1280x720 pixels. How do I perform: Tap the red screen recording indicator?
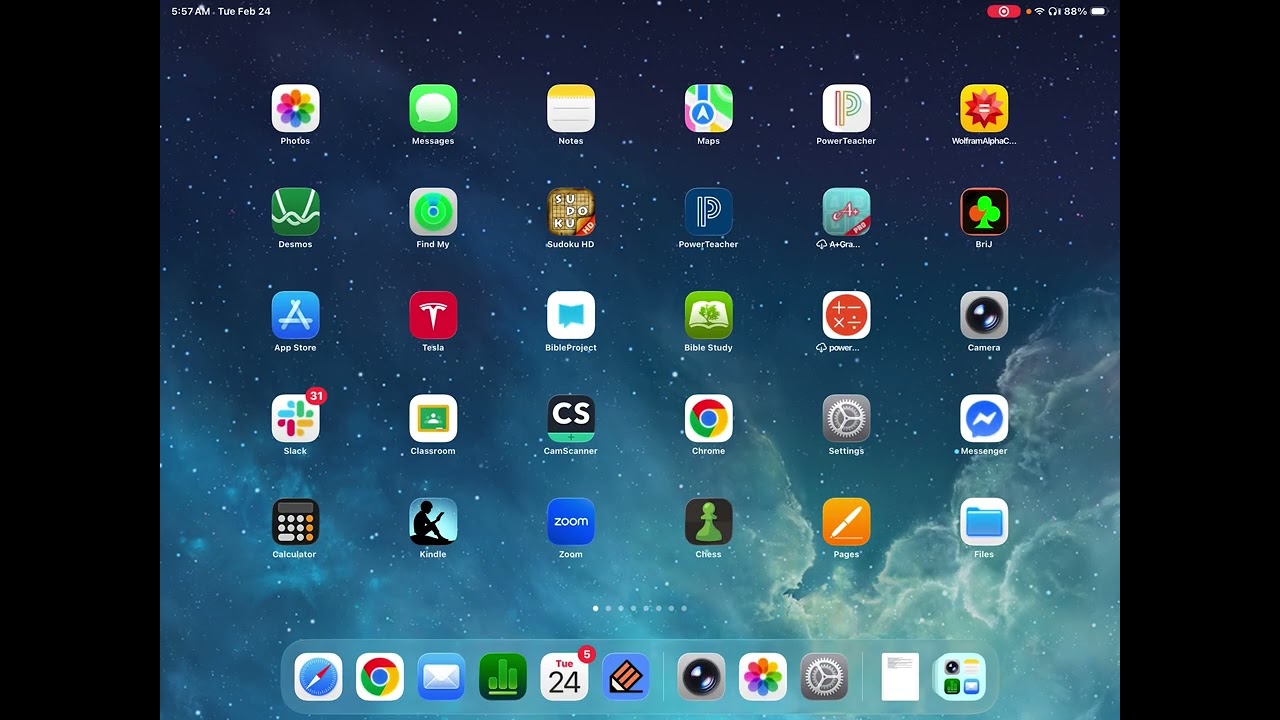(1004, 11)
